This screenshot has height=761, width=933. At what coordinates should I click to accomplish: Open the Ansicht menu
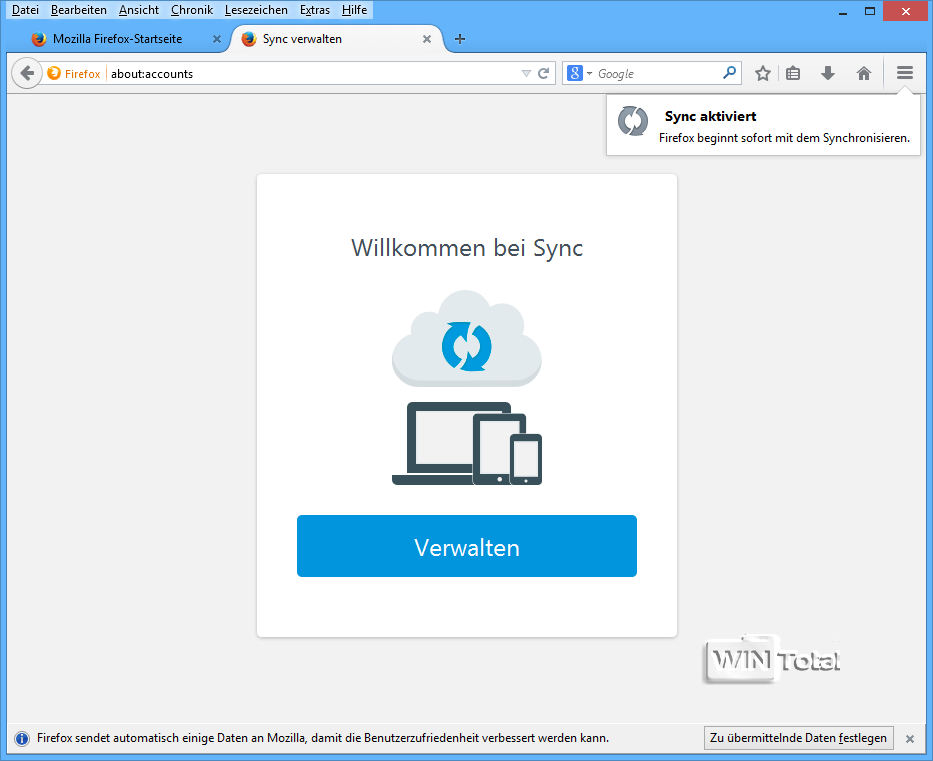point(139,10)
